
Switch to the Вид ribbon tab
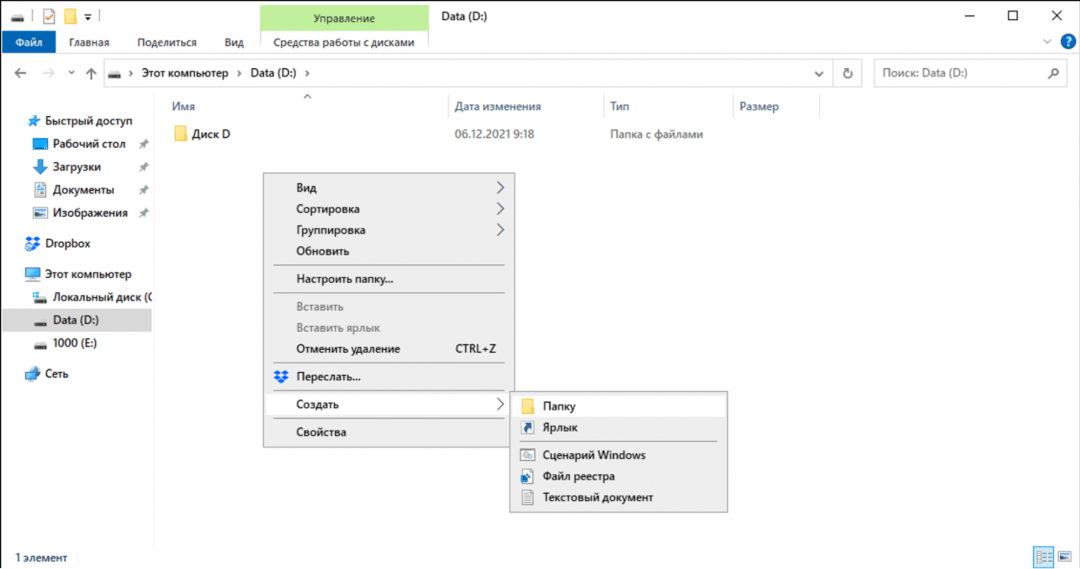click(234, 42)
